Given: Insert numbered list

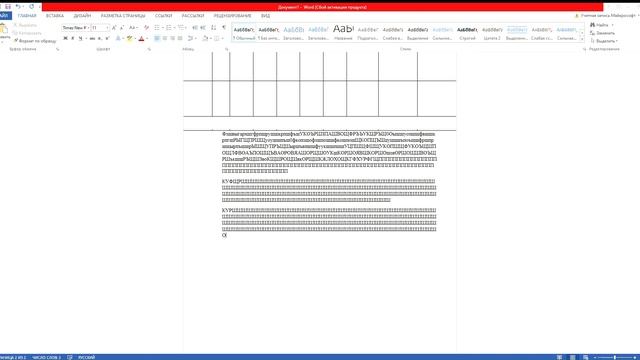Looking at the screenshot, I should [169, 28].
